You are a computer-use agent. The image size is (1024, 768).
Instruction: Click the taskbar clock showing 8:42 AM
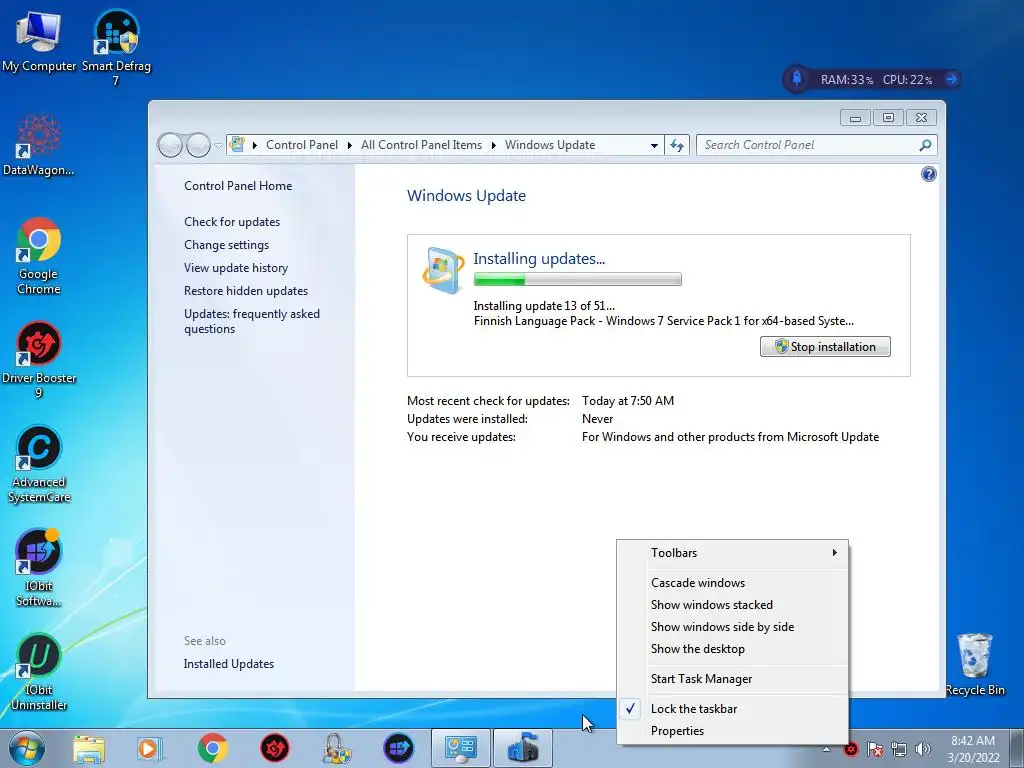pyautogui.click(x=973, y=749)
